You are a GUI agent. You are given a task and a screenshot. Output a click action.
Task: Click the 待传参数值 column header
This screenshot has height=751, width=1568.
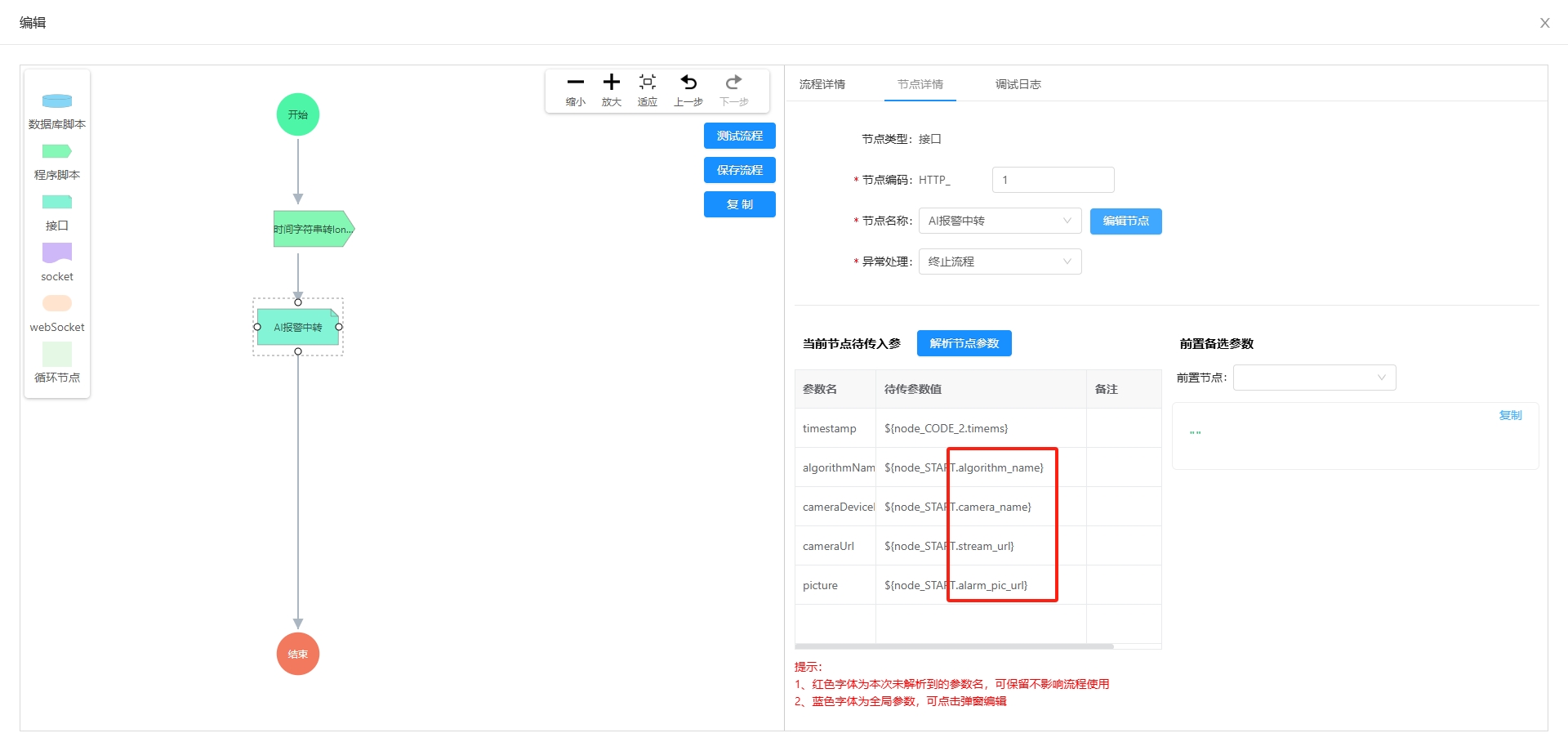tap(981, 389)
